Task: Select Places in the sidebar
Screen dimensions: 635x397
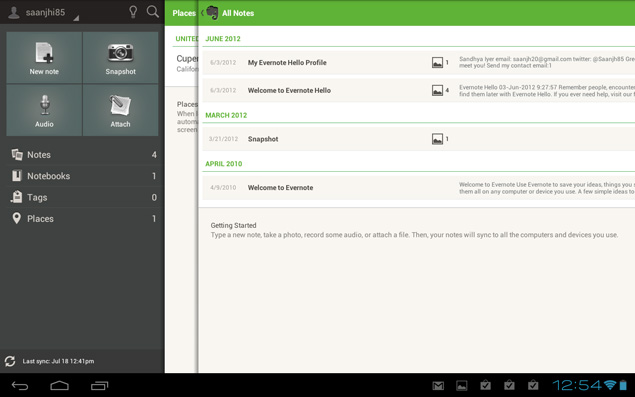Action: click(83, 219)
